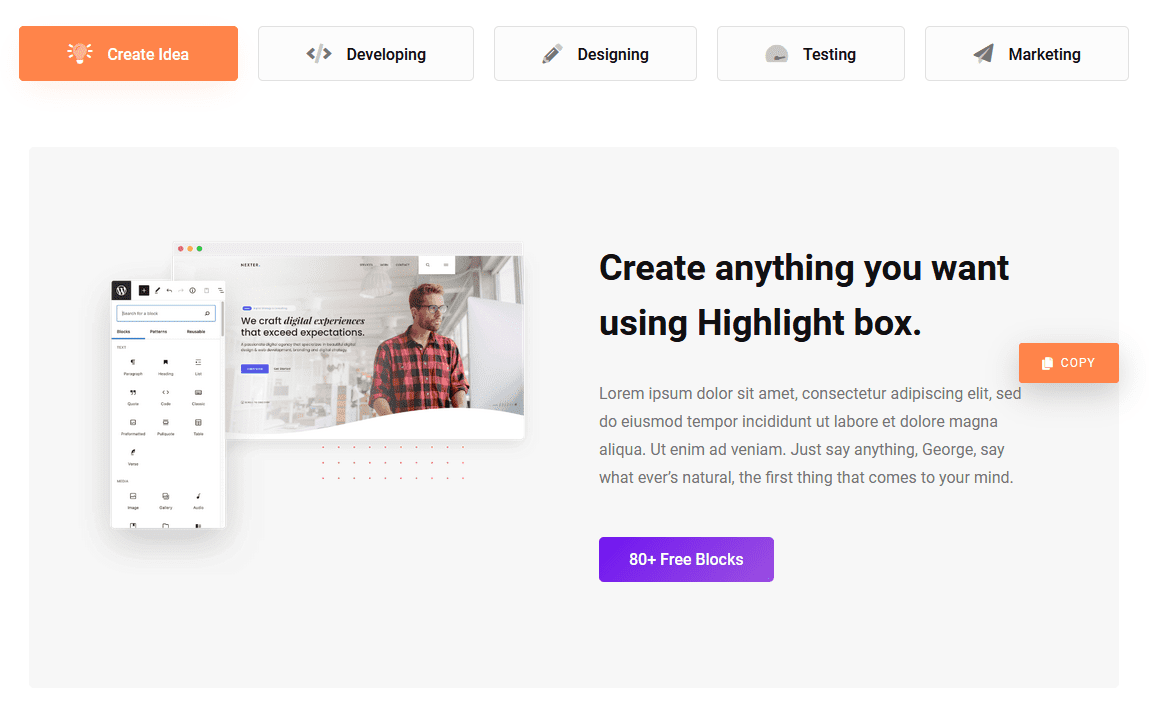The height and width of the screenshot is (713, 1149).
Task: Open the Reusable tab in block panel
Action: (196, 331)
